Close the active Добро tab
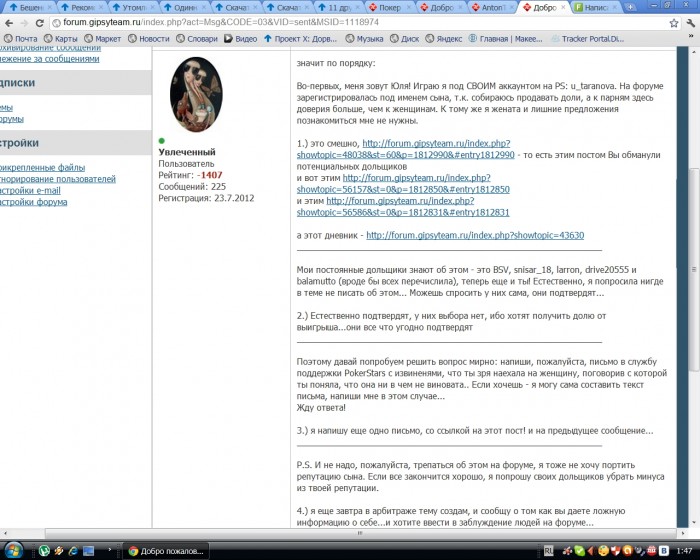 point(562,8)
